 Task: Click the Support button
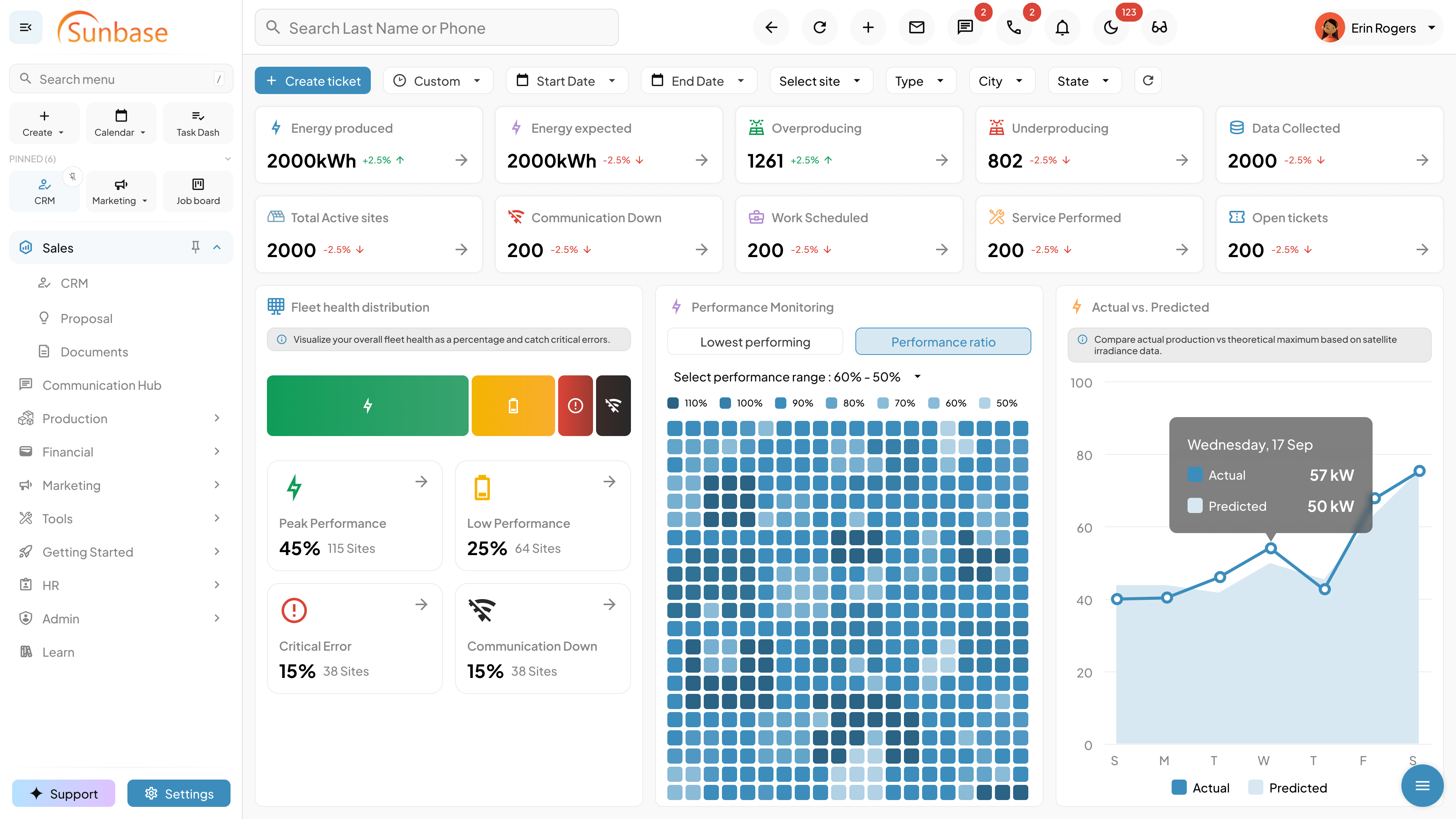click(63, 794)
